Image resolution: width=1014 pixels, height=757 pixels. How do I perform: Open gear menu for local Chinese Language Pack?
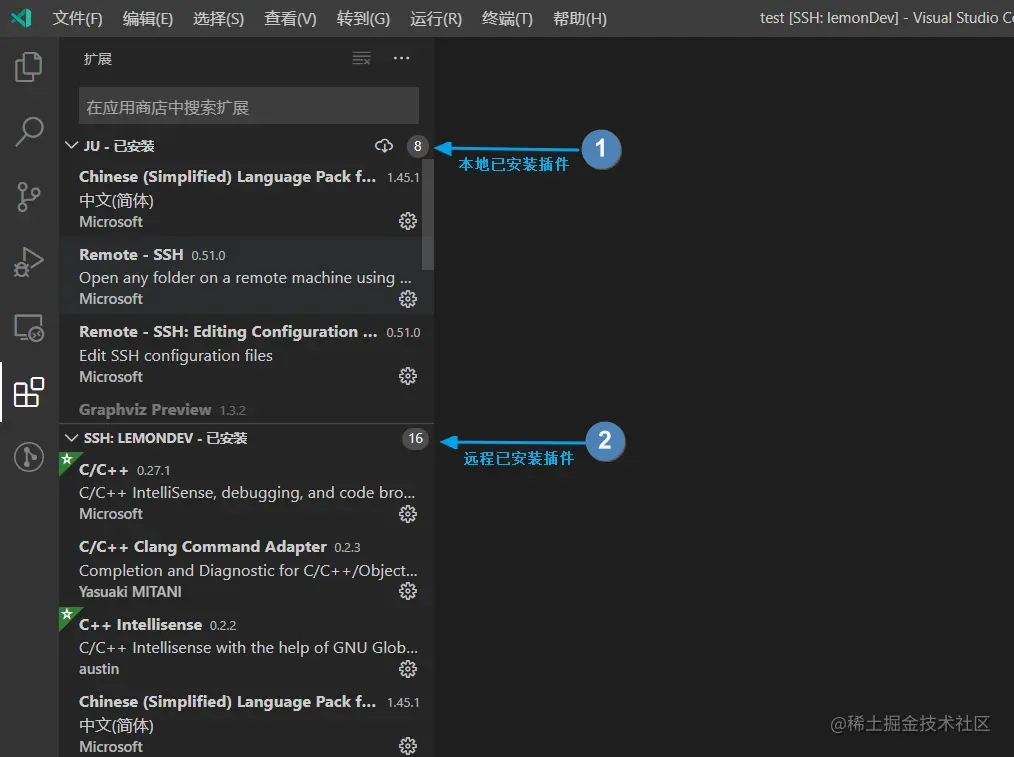click(x=407, y=221)
